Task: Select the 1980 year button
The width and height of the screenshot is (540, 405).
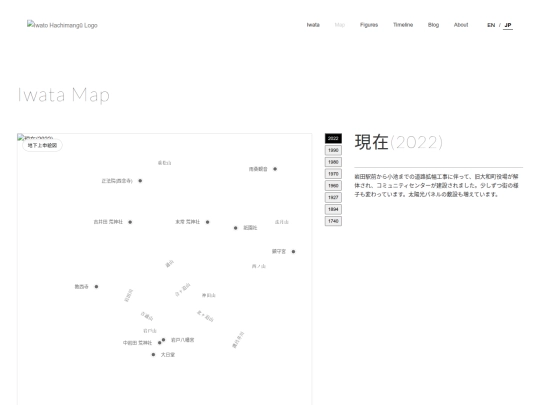Action: pyautogui.click(x=333, y=162)
